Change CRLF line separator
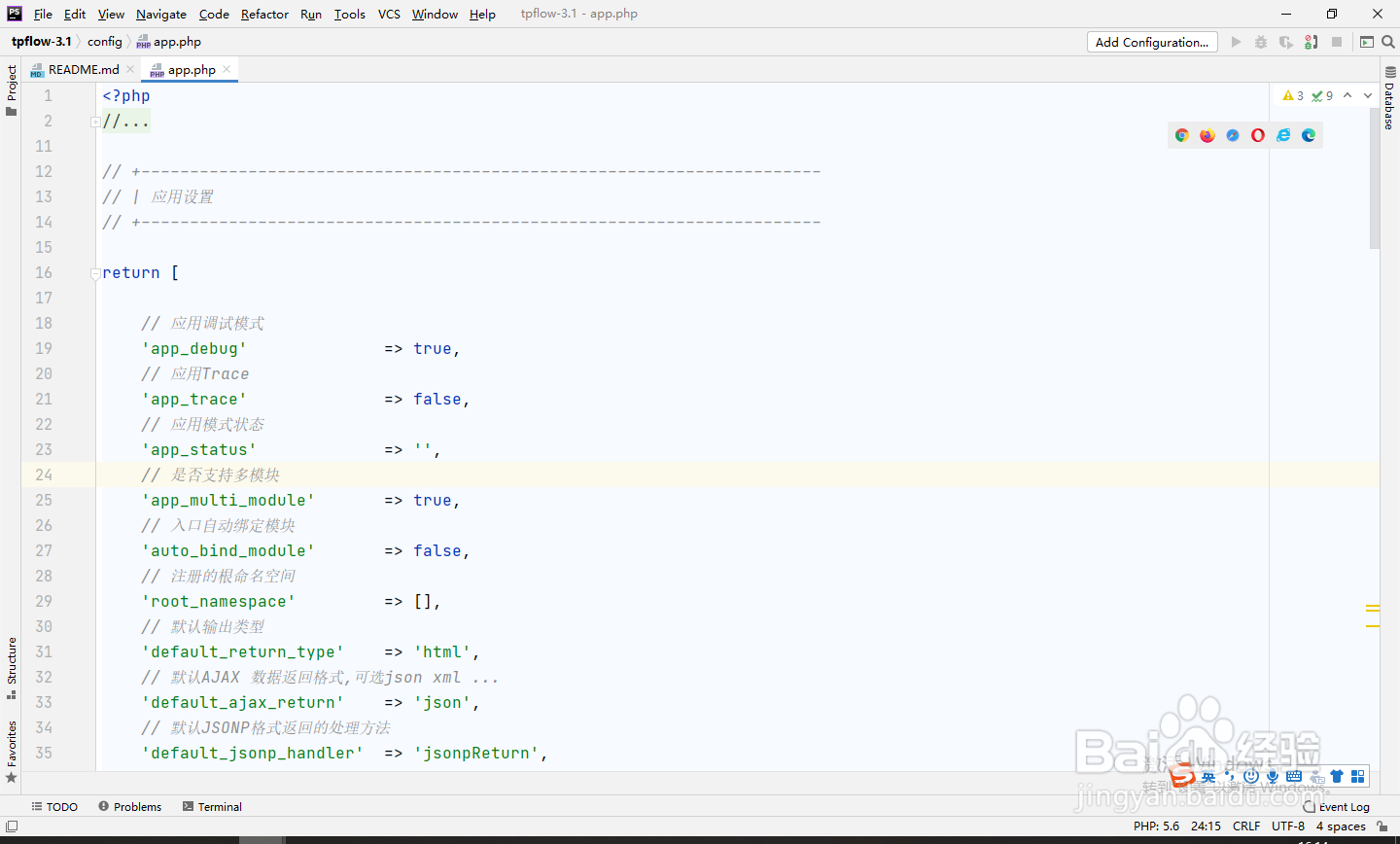 1246,826
